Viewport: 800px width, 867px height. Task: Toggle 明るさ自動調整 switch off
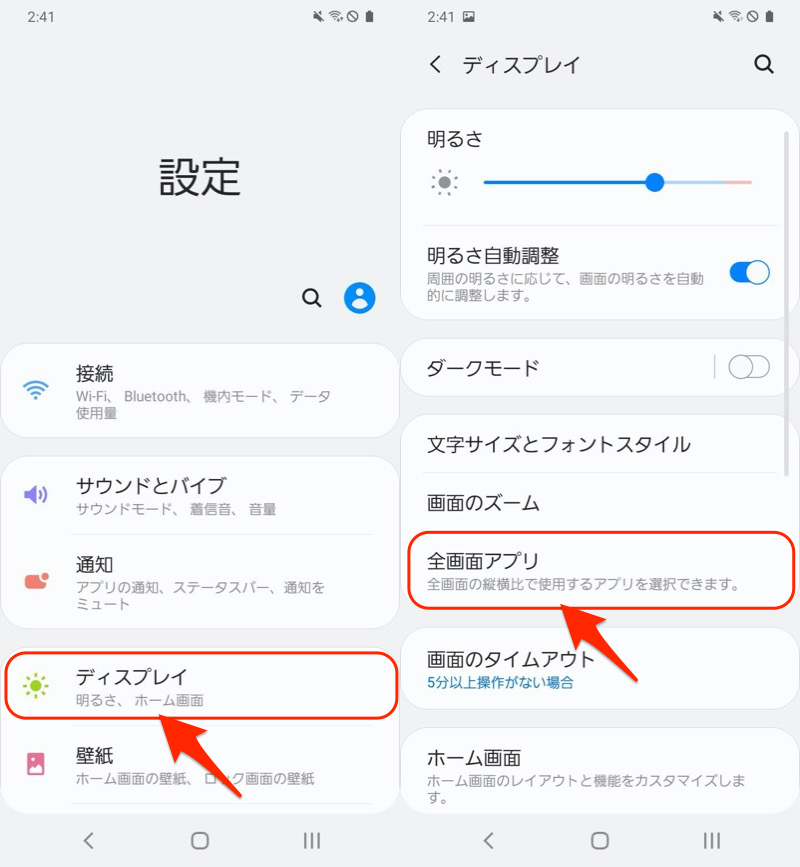749,272
